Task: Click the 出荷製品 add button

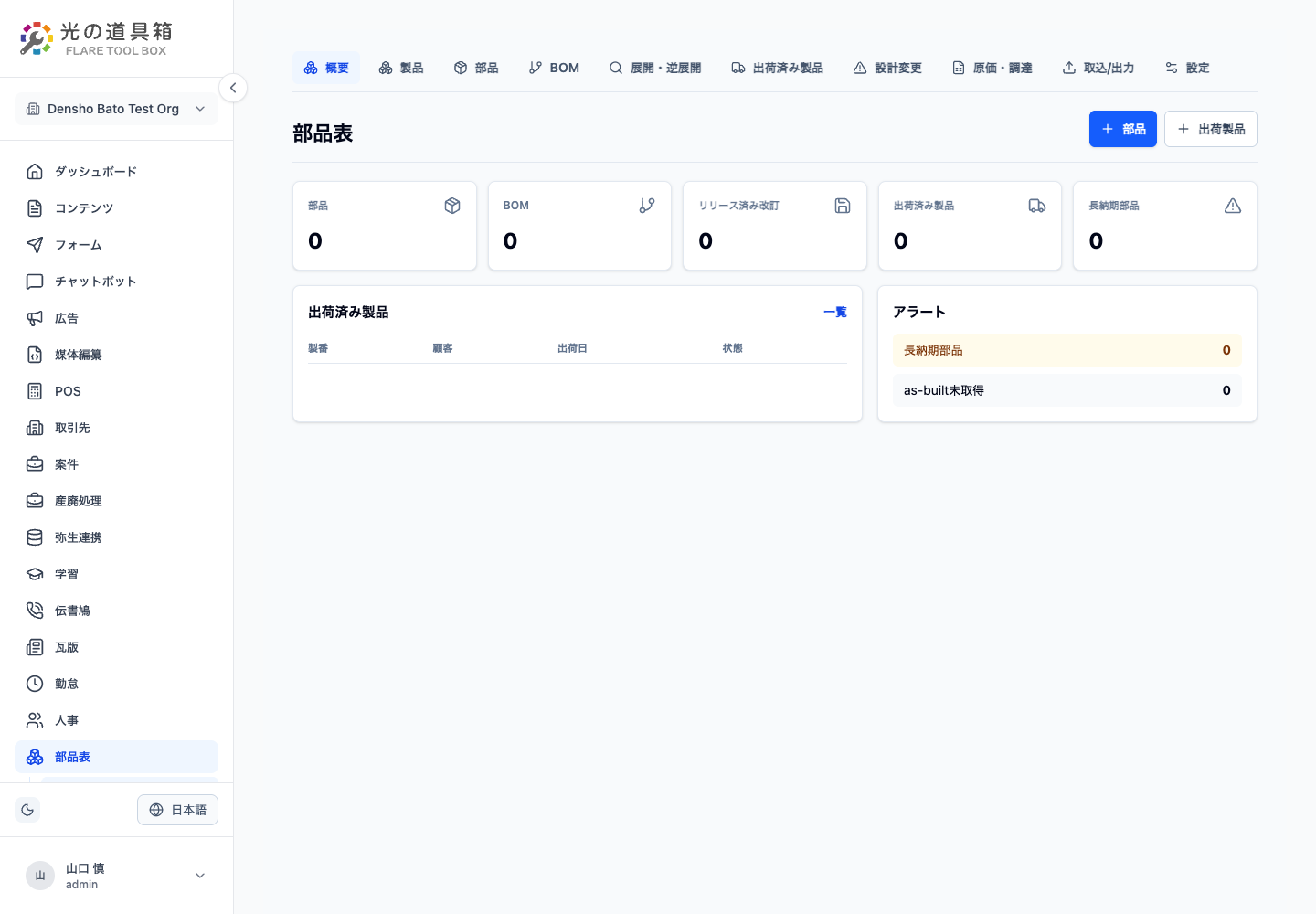Action: point(1211,129)
